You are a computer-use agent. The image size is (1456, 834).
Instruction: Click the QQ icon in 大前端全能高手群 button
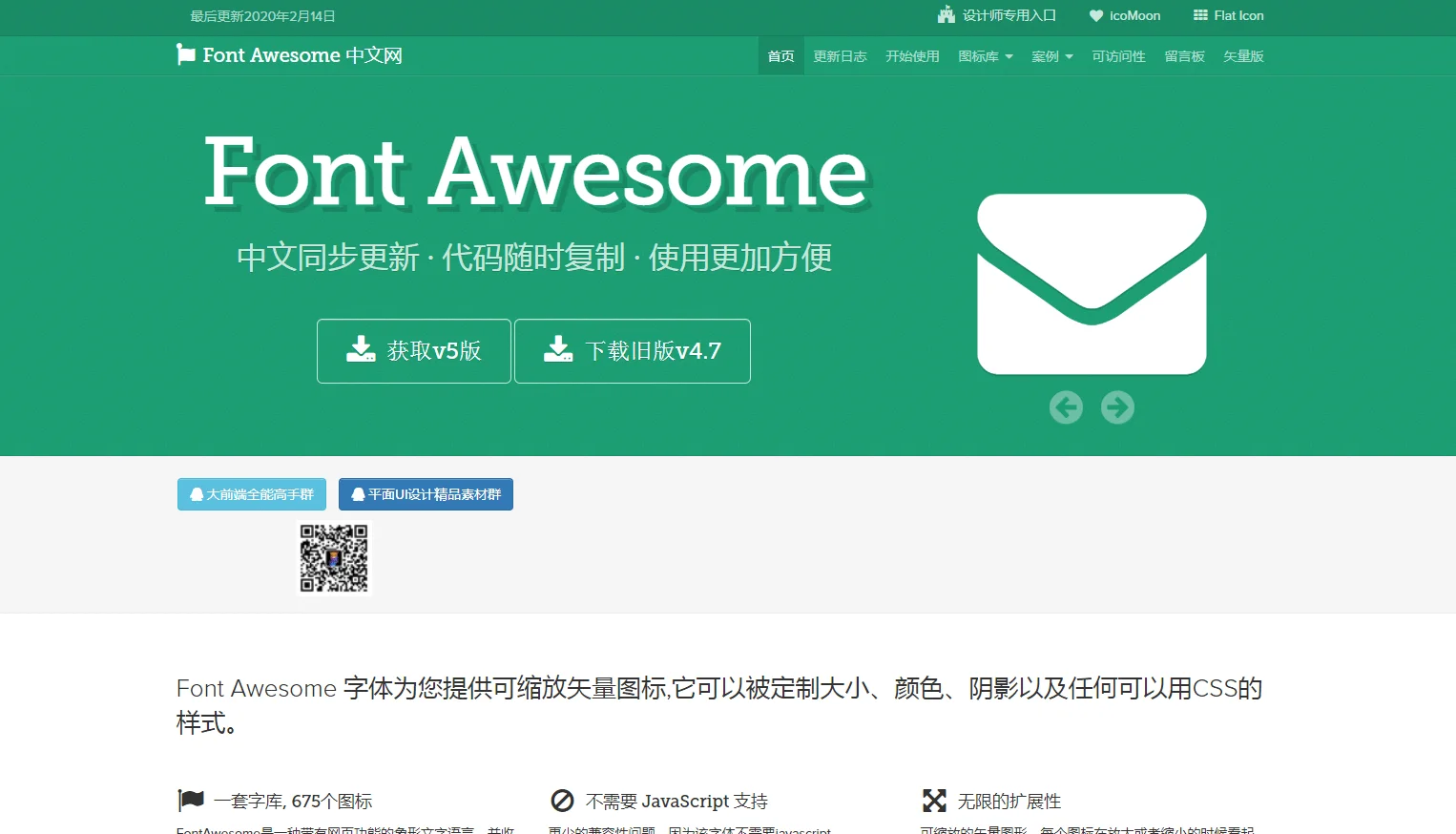pos(197,494)
